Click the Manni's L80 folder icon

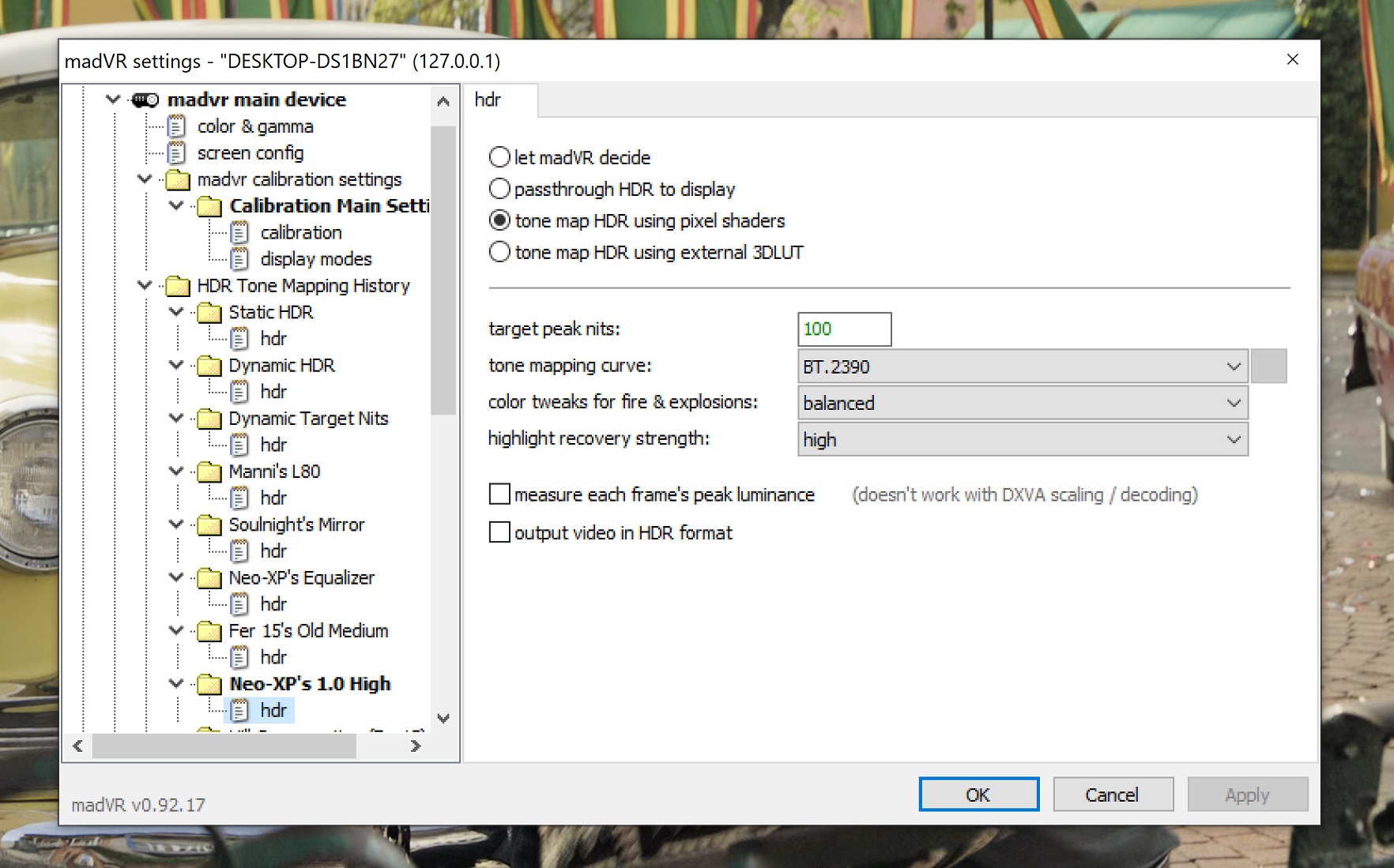[209, 472]
